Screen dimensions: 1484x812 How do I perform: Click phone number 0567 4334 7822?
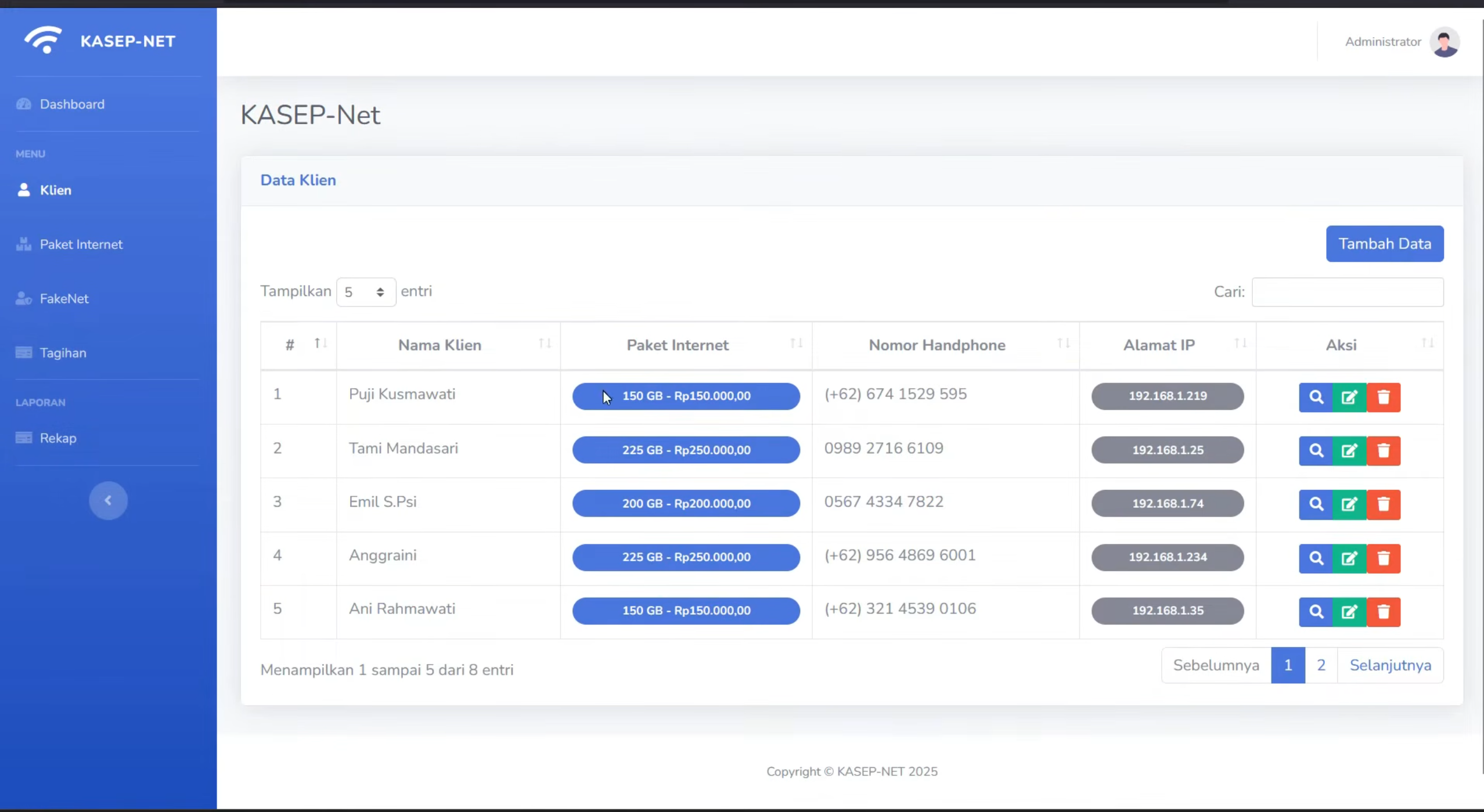[x=884, y=501]
